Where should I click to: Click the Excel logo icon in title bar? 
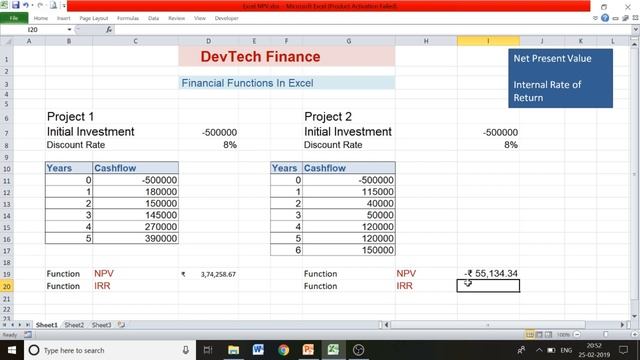[x=4, y=5]
